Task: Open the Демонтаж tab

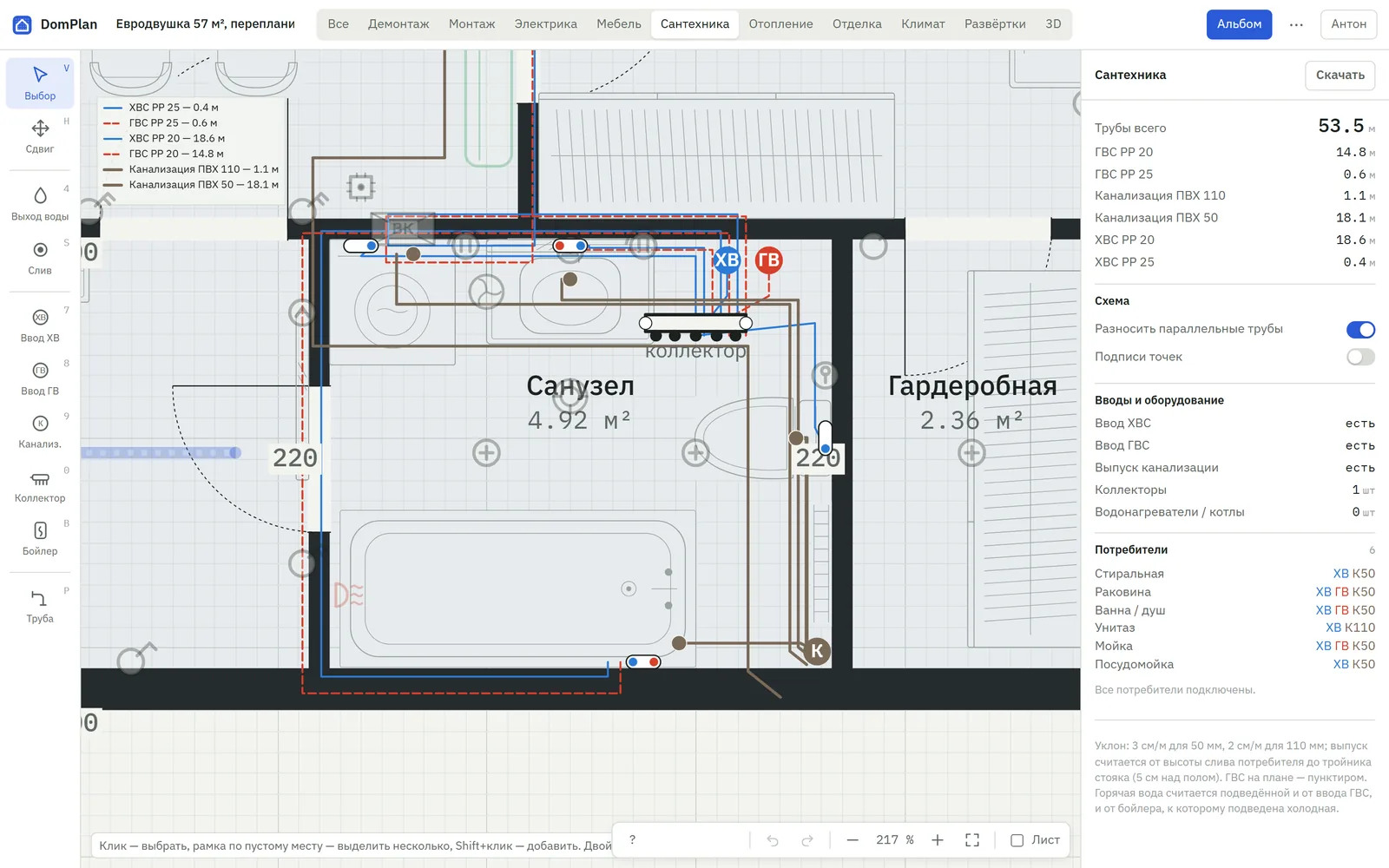Action: (398, 24)
